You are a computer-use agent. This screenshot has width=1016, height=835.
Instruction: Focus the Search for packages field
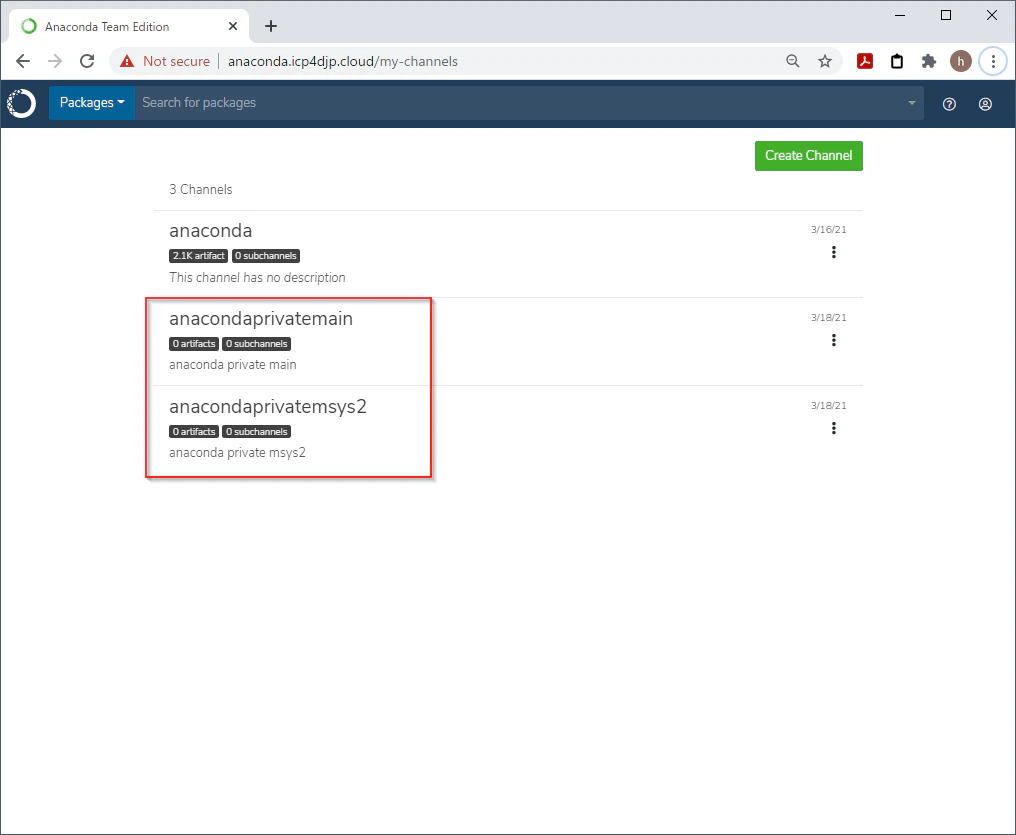click(x=518, y=103)
